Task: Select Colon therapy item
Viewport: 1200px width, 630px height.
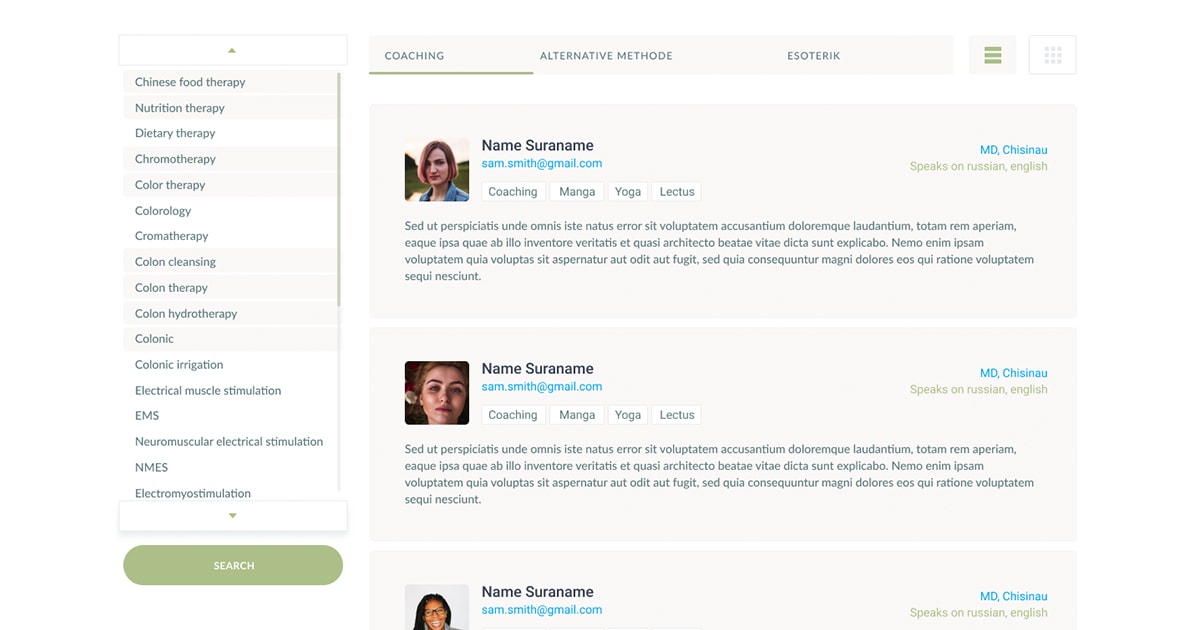Action: [230, 288]
